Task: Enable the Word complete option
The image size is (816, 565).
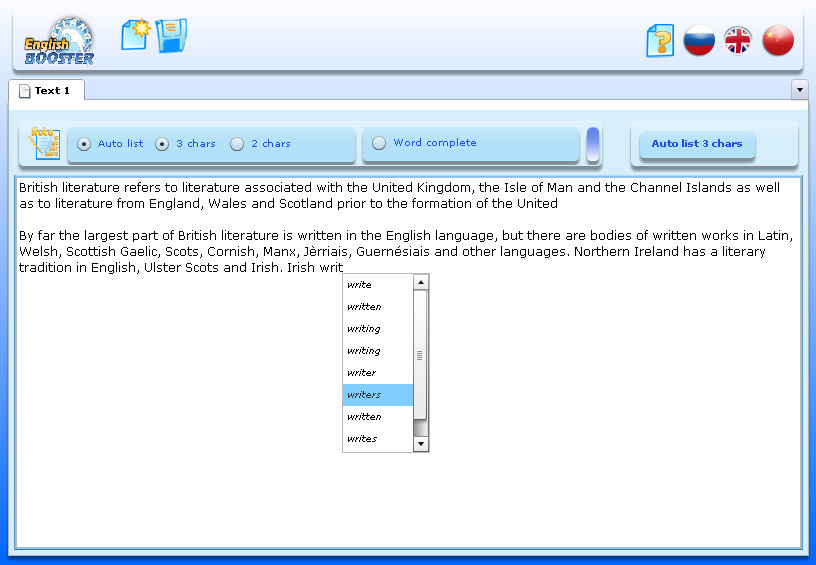Action: coord(379,143)
